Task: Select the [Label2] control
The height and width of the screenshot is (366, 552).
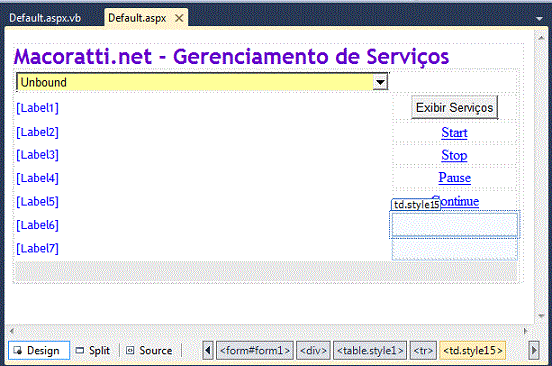Action: 37,132
